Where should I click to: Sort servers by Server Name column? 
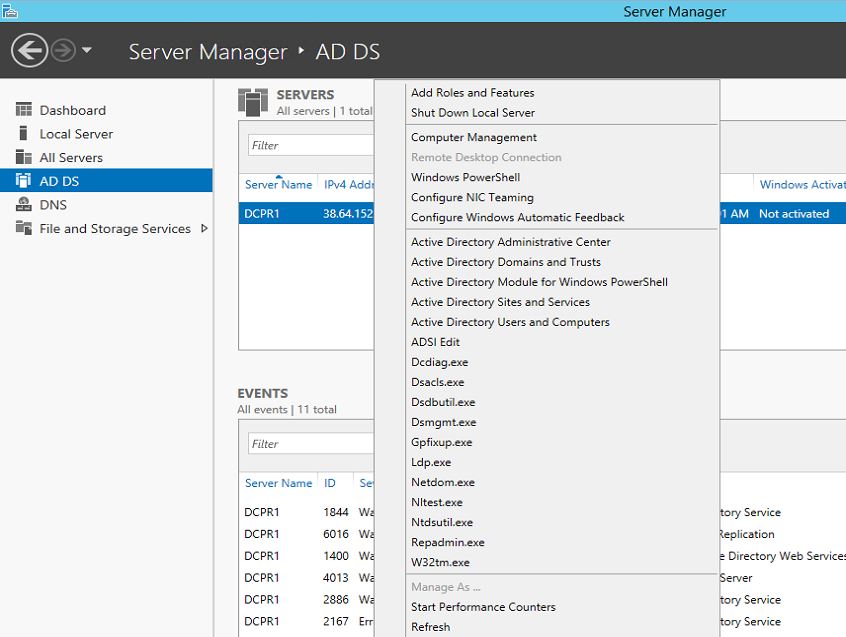coord(278,185)
